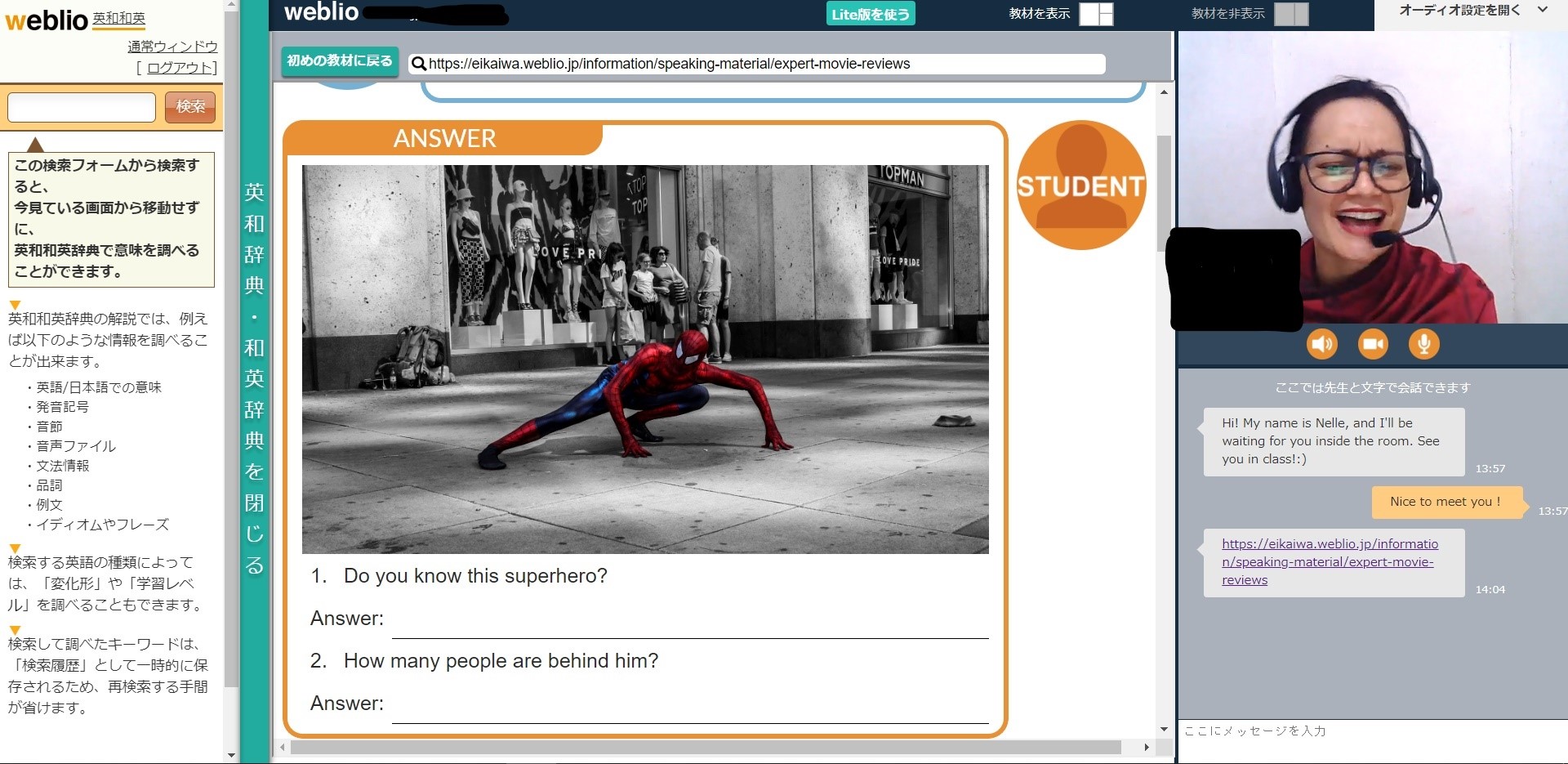Image resolution: width=1568 pixels, height=764 pixels.
Task: Focus the chat message input field
Action: pyautogui.click(x=1372, y=731)
